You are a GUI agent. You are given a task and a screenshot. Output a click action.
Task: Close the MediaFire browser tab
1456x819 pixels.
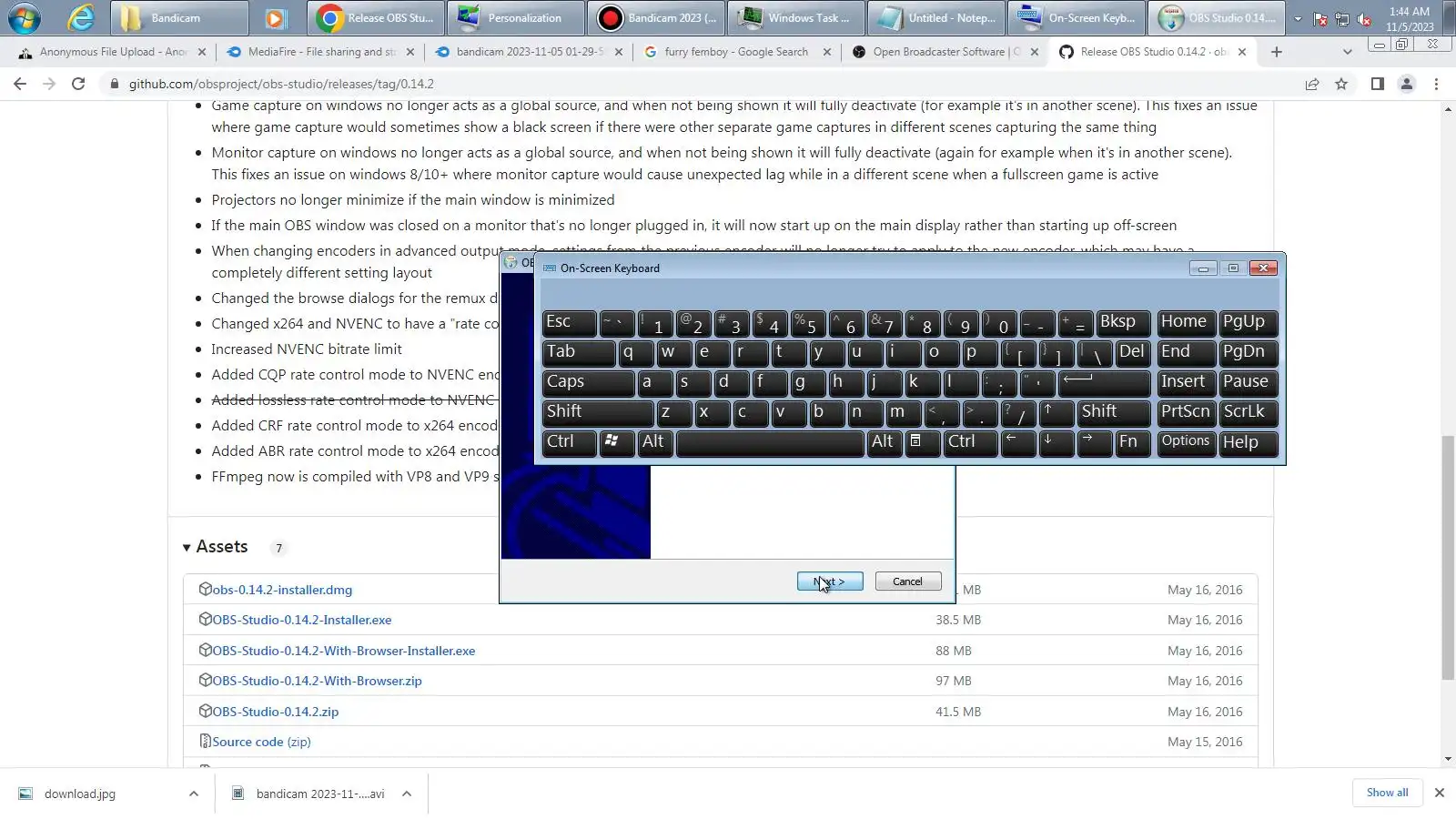tap(410, 52)
